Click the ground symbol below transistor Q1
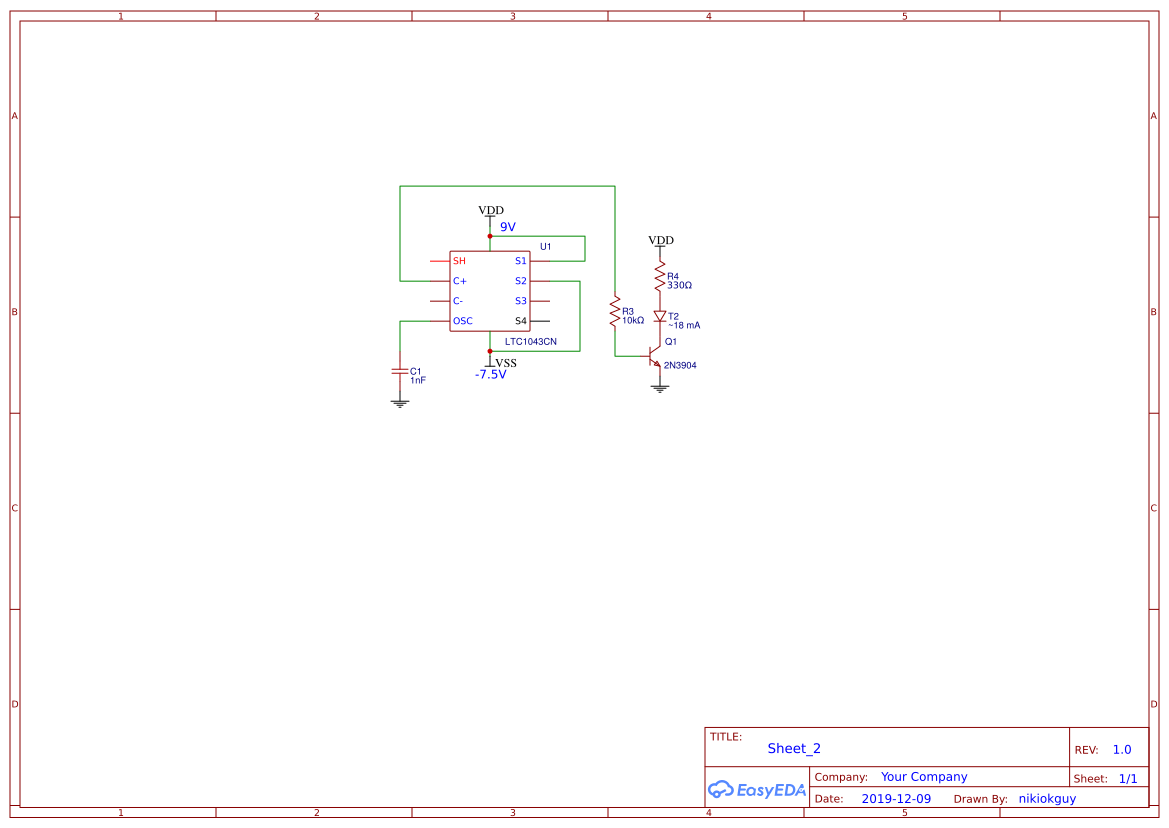The image size is (1169, 828). point(660,388)
